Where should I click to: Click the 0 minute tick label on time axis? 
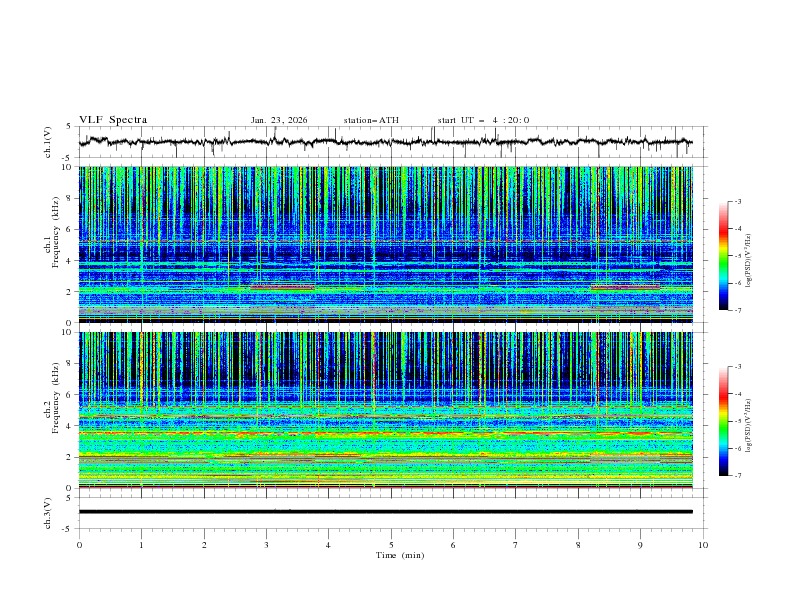pos(79,545)
